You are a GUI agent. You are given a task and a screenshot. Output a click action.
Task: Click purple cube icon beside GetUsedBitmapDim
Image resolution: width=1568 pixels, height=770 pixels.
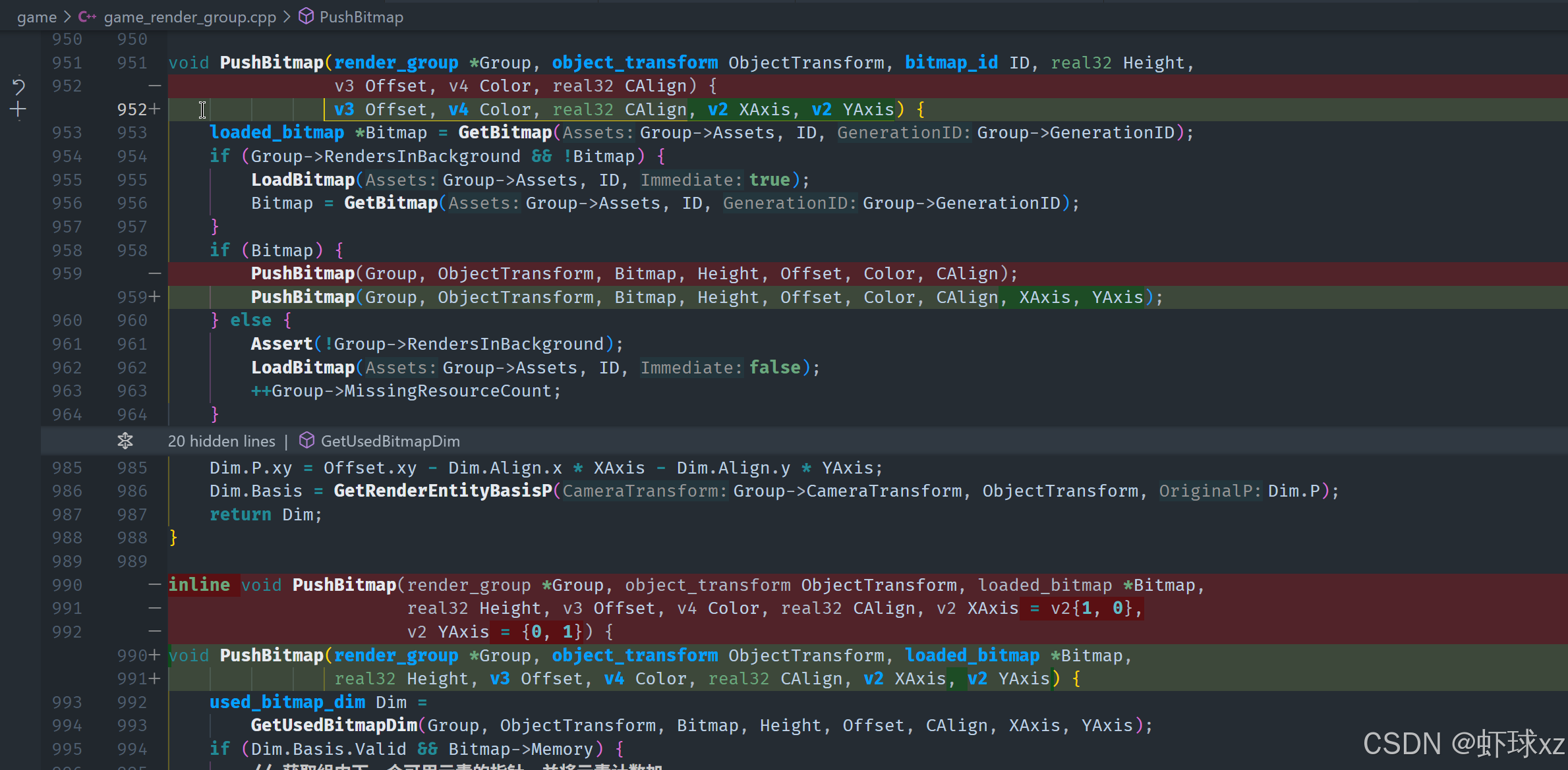coord(306,441)
